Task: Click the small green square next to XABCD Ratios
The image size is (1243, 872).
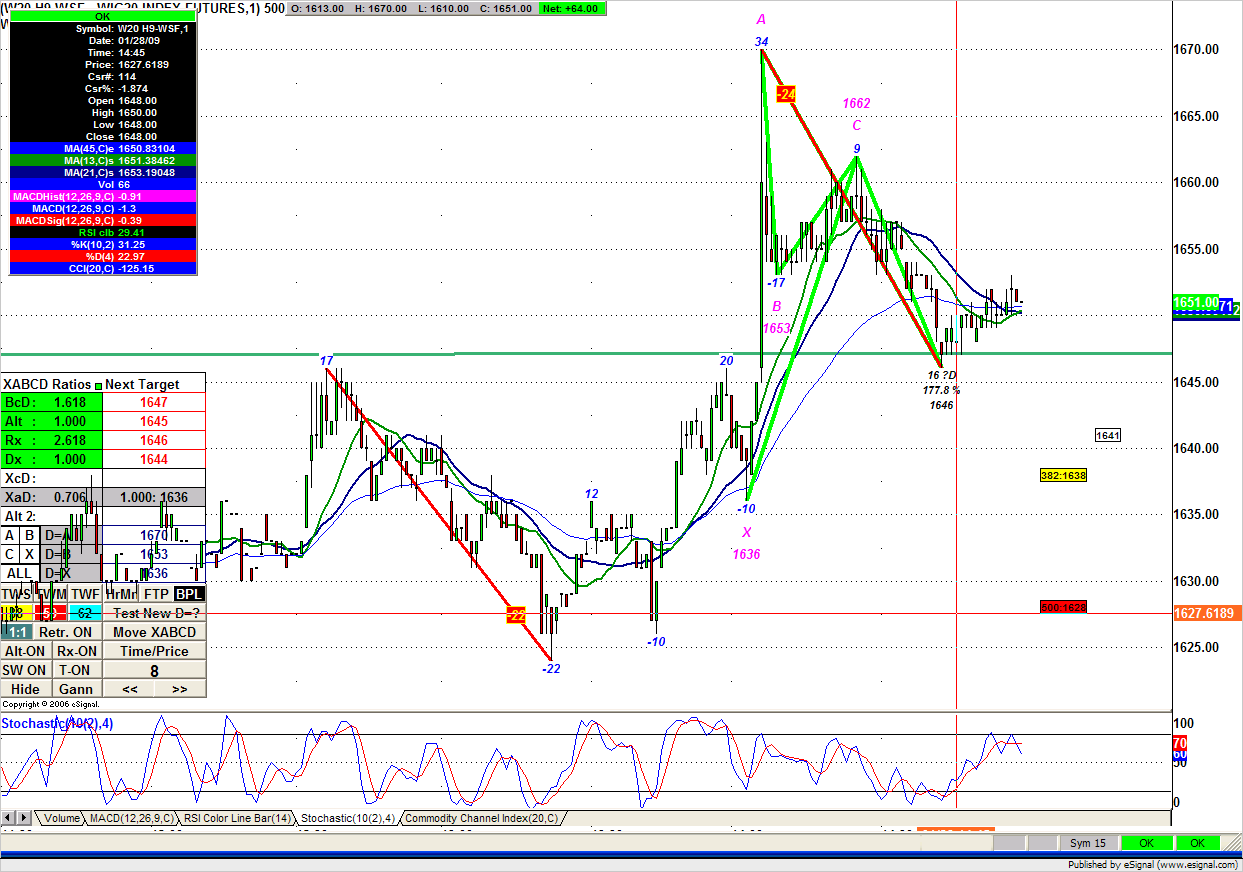Action: (98, 385)
